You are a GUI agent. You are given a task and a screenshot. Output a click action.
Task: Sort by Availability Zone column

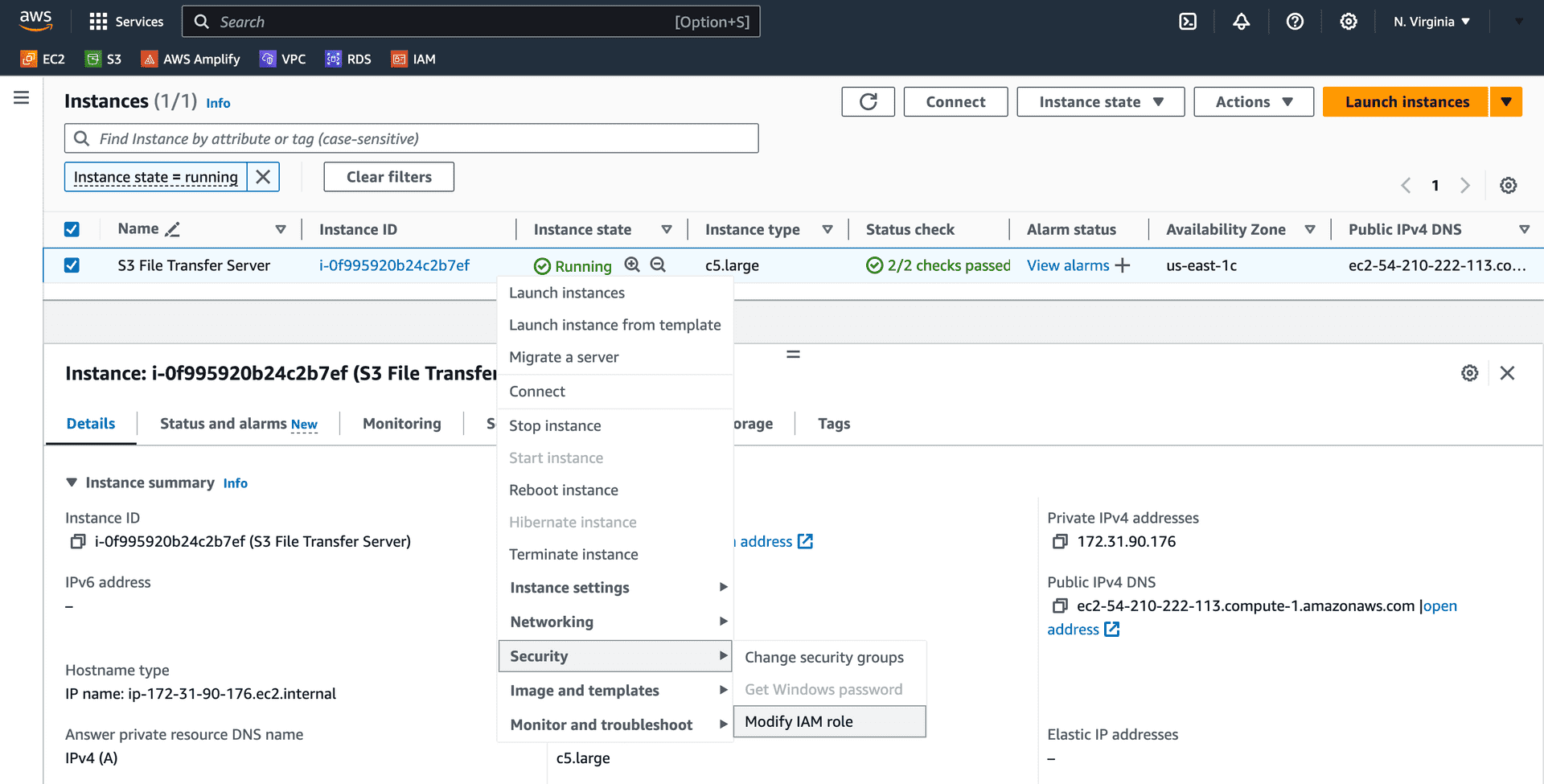[x=1310, y=230]
